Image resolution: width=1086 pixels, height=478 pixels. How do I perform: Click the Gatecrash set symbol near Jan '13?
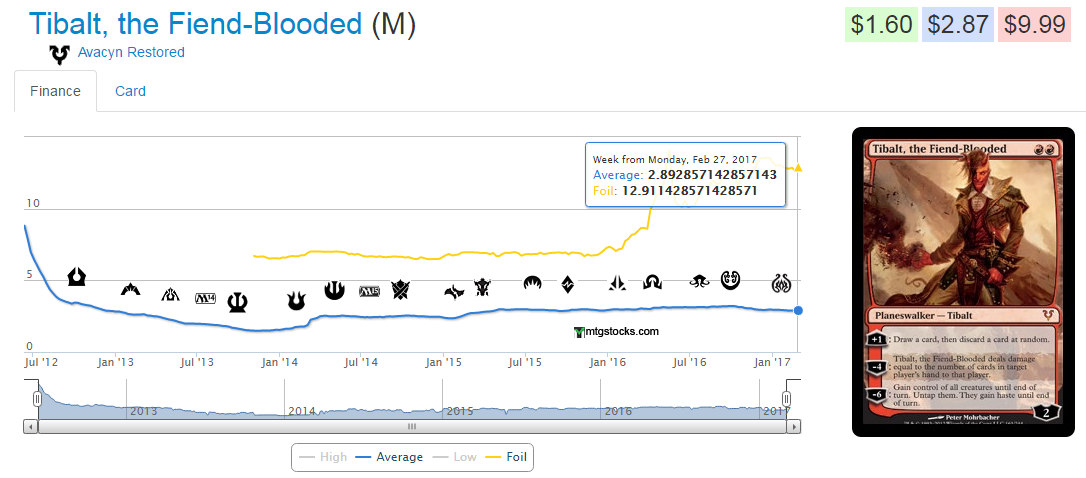click(x=130, y=289)
